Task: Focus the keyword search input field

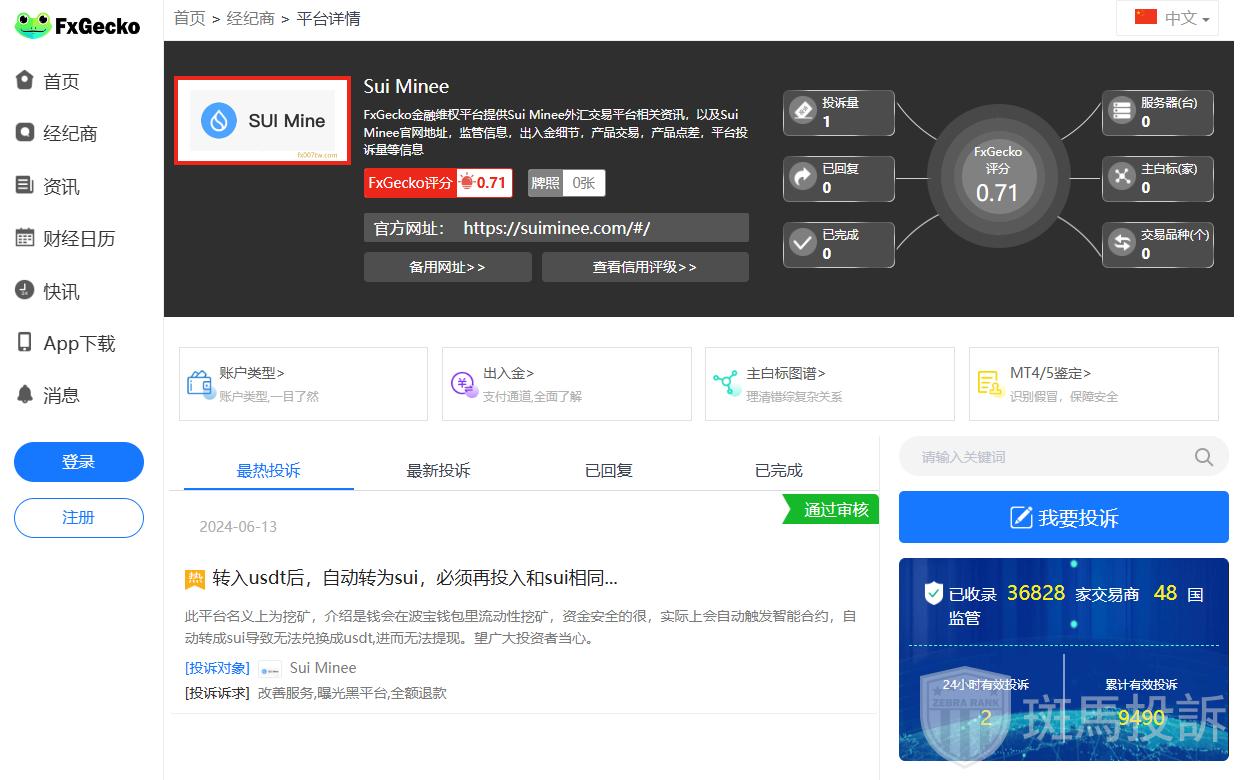Action: click(x=1050, y=457)
